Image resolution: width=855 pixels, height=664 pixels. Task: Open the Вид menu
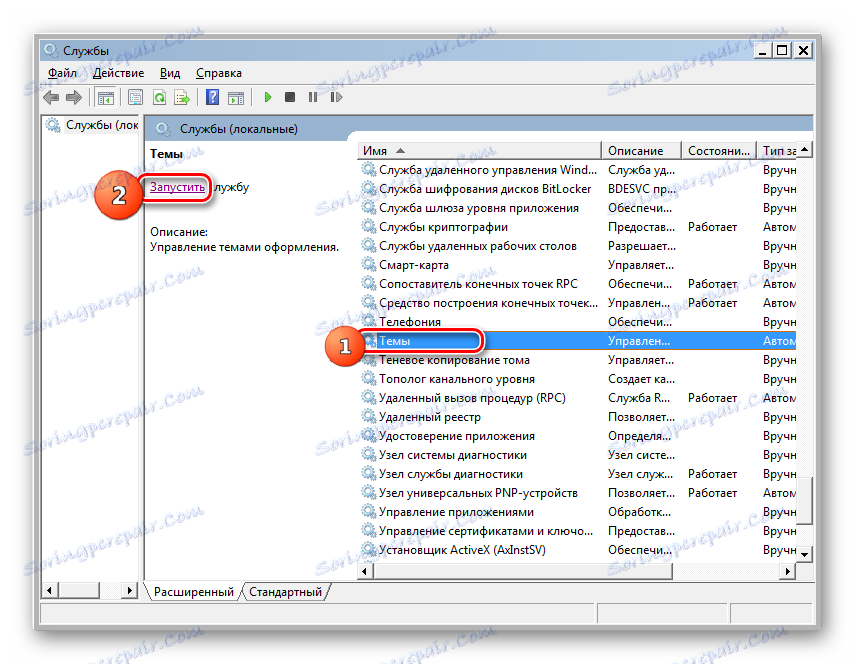point(170,73)
